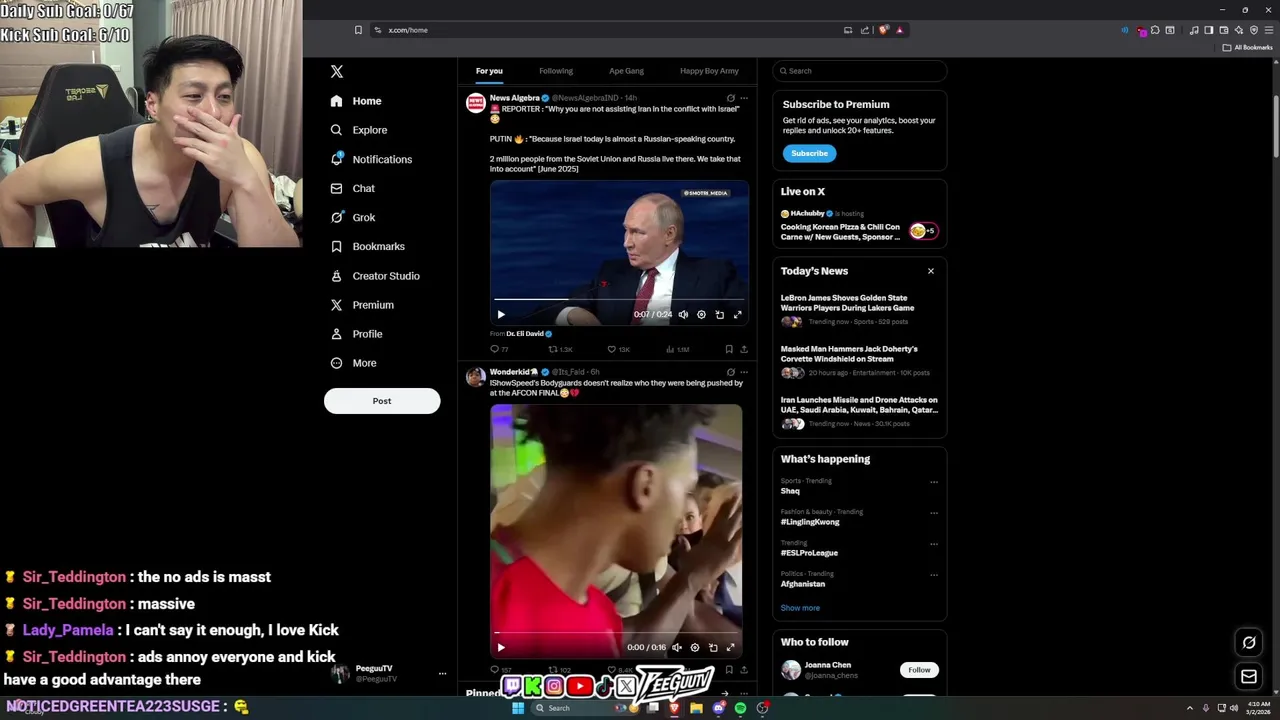Make the Putin video fullscreen
1280x720 pixels.
737,314
